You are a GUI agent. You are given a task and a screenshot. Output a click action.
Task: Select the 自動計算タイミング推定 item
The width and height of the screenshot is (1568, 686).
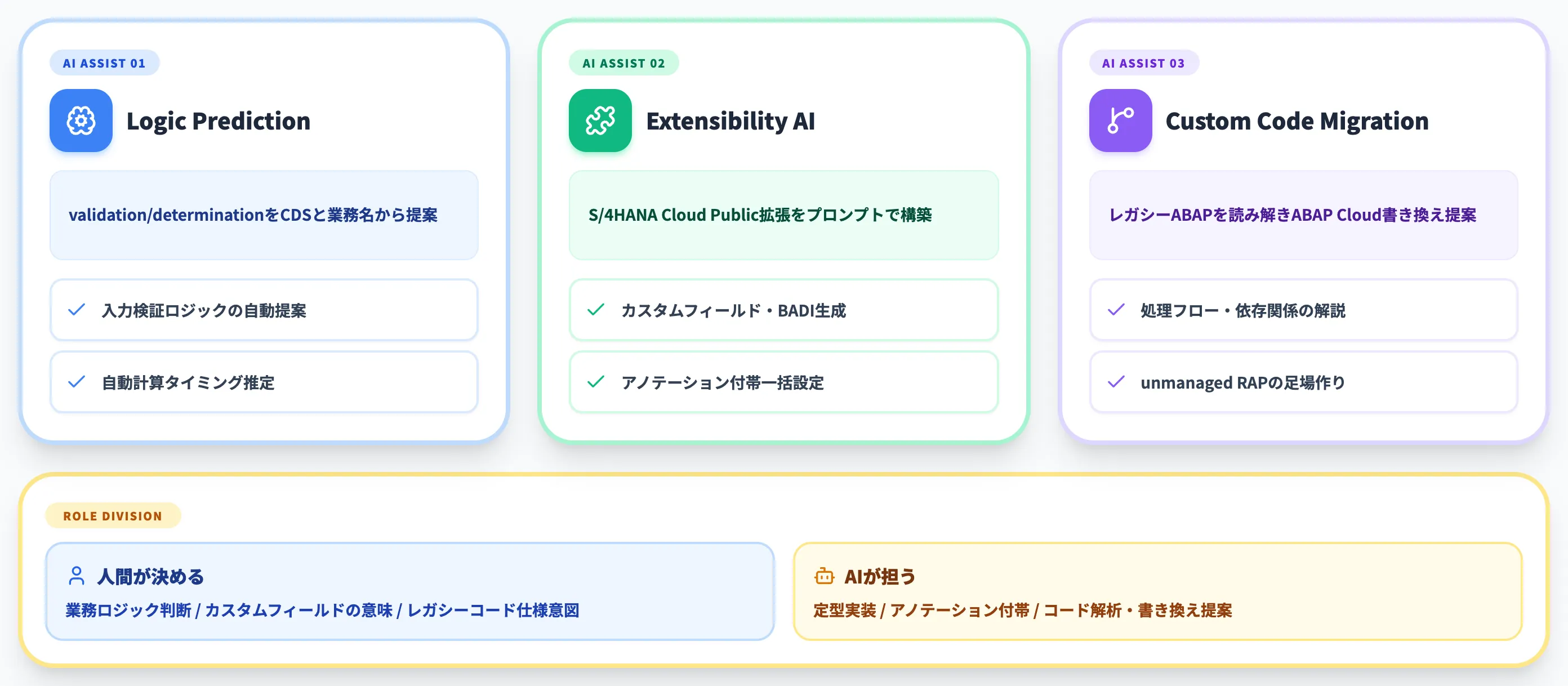264,382
